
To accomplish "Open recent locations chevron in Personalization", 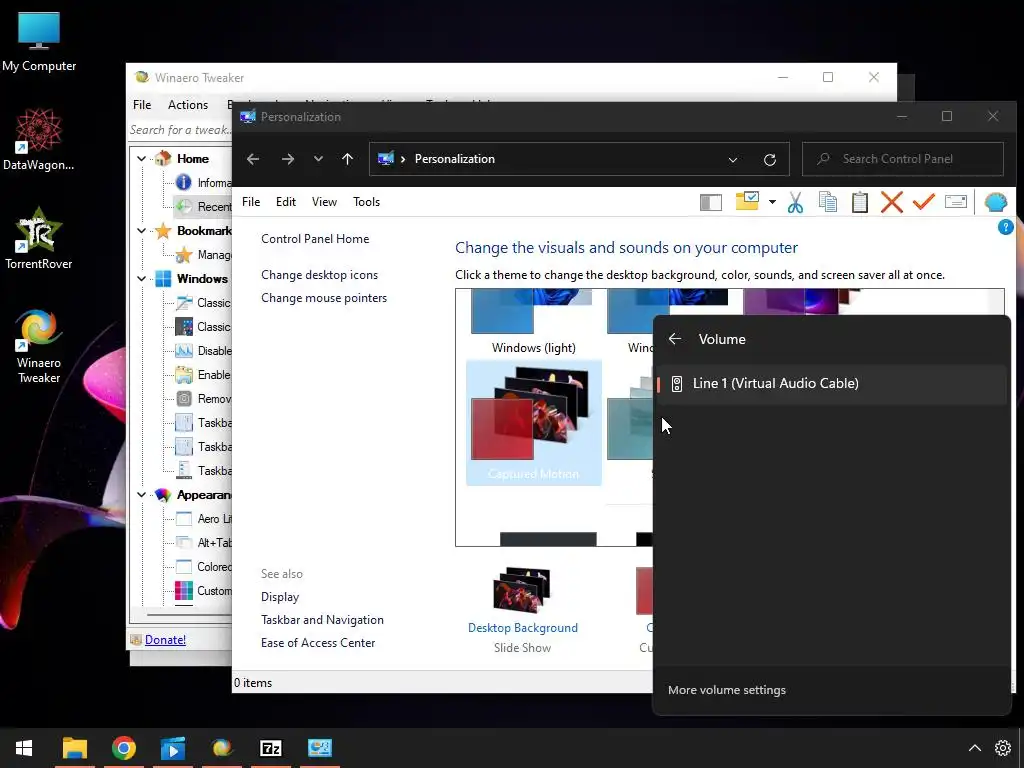I will (x=318, y=159).
